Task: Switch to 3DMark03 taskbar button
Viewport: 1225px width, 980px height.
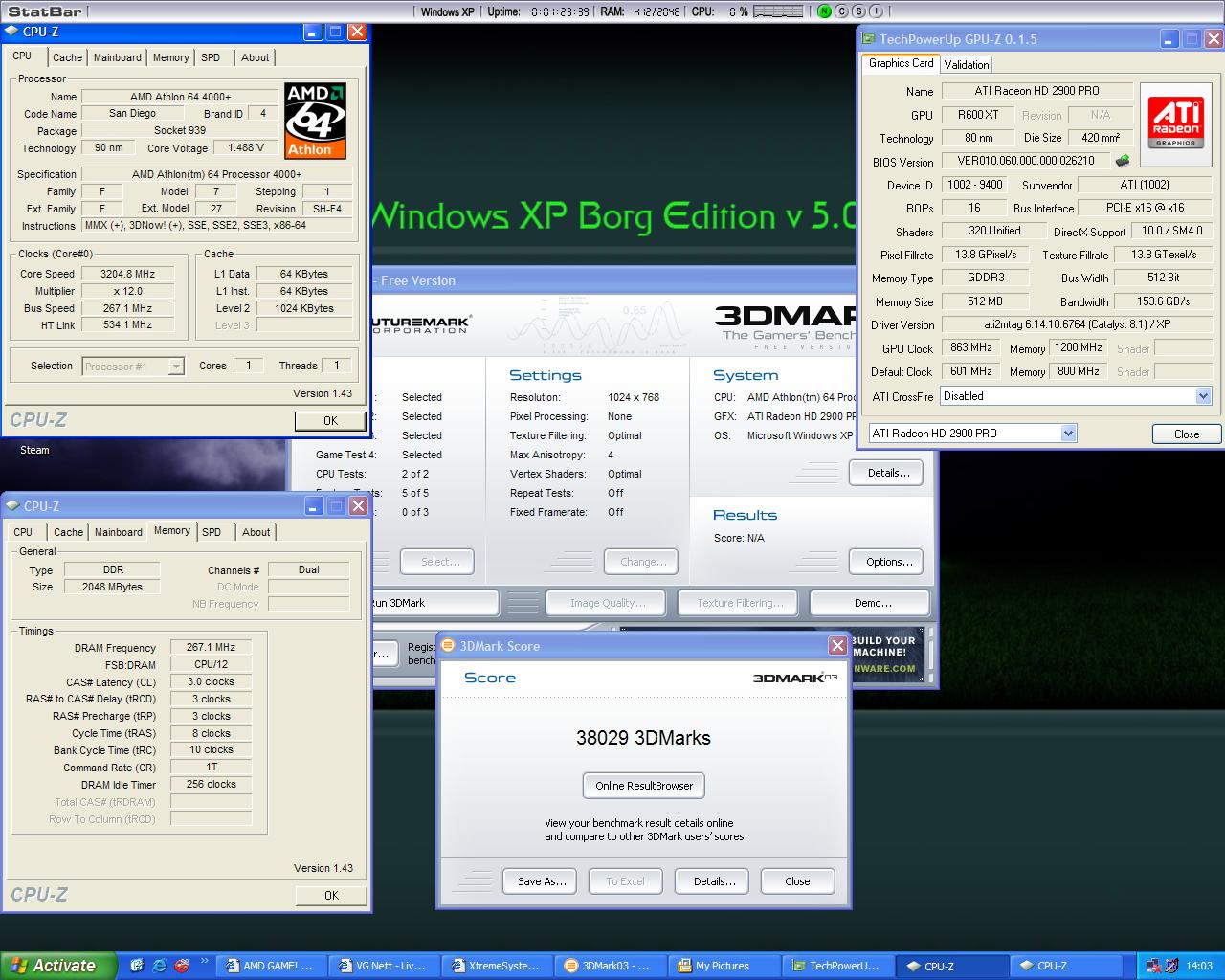Action: click(611, 966)
